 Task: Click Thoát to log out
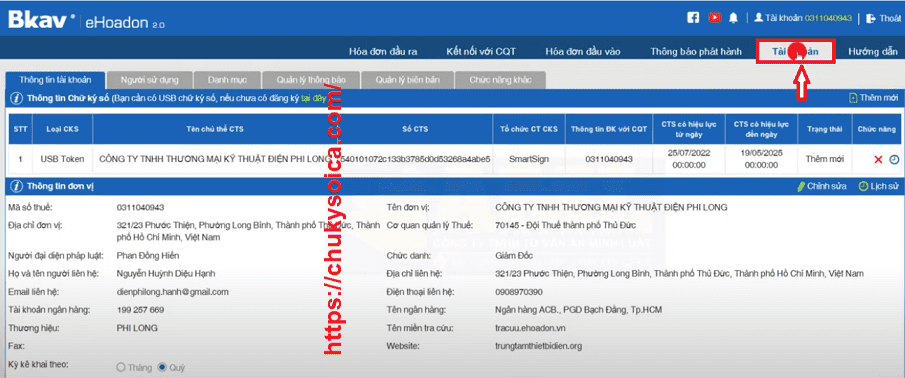883,18
